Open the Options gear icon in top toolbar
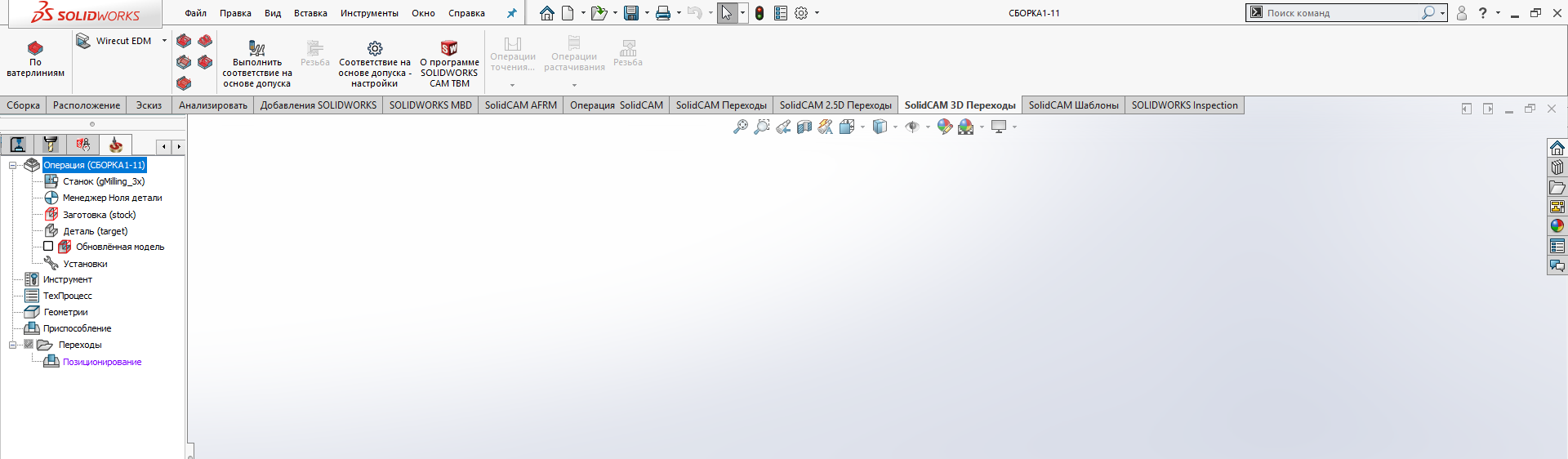The width and height of the screenshot is (1568, 459). pos(801,13)
